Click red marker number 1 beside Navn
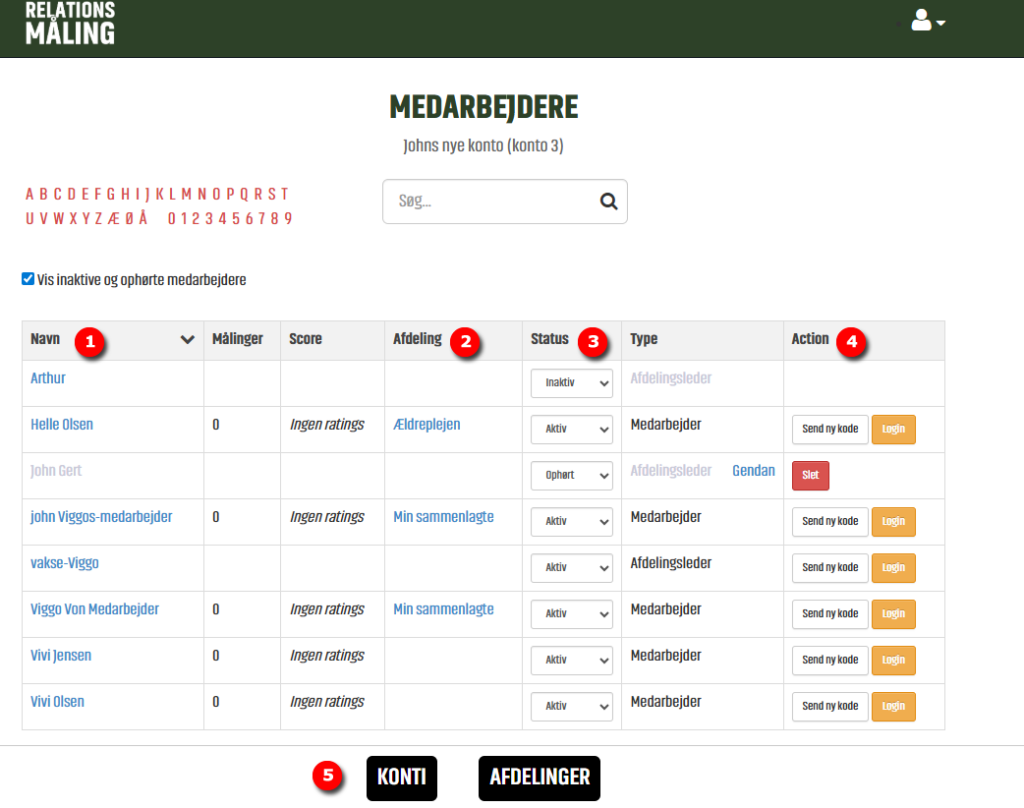 (90, 340)
